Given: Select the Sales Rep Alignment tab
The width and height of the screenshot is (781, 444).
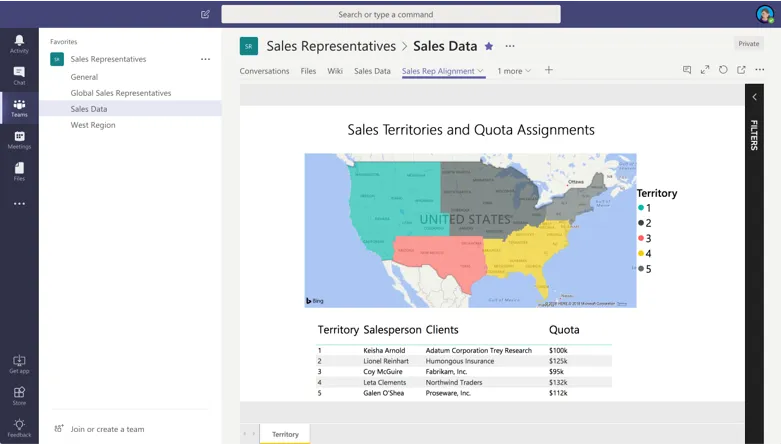Looking at the screenshot, I should [438, 71].
